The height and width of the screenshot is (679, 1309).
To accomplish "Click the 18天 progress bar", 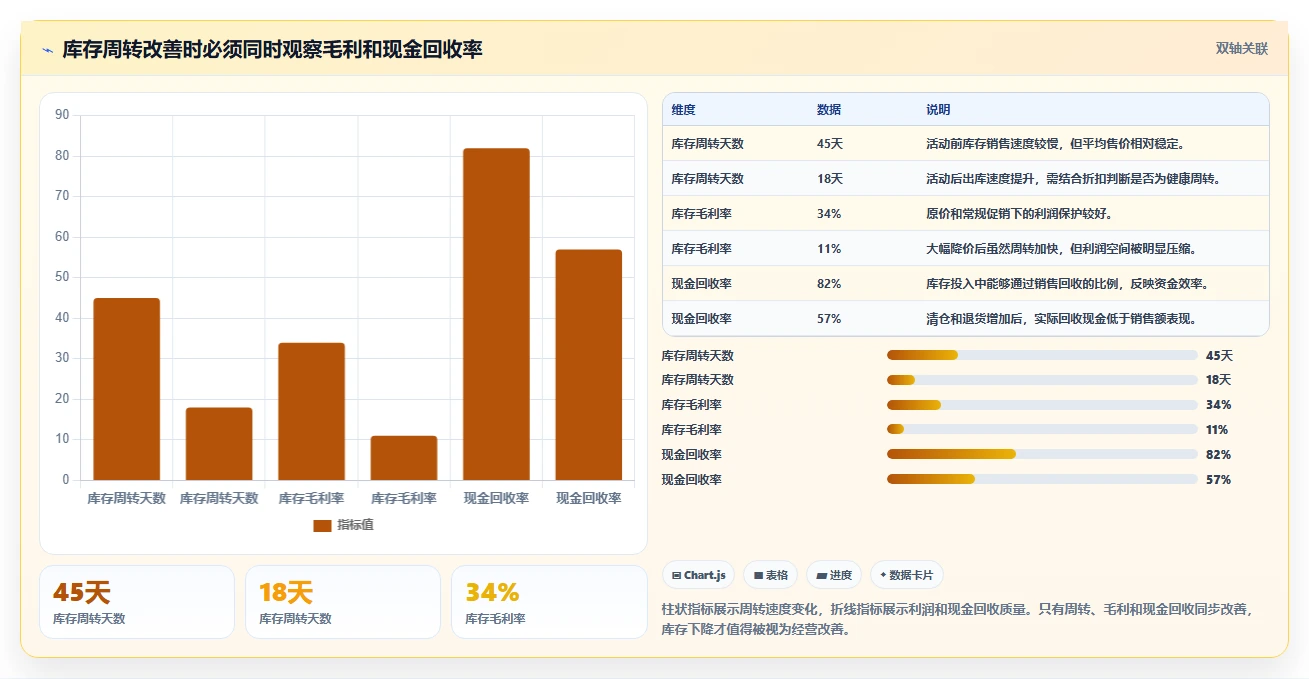I will [1042, 380].
